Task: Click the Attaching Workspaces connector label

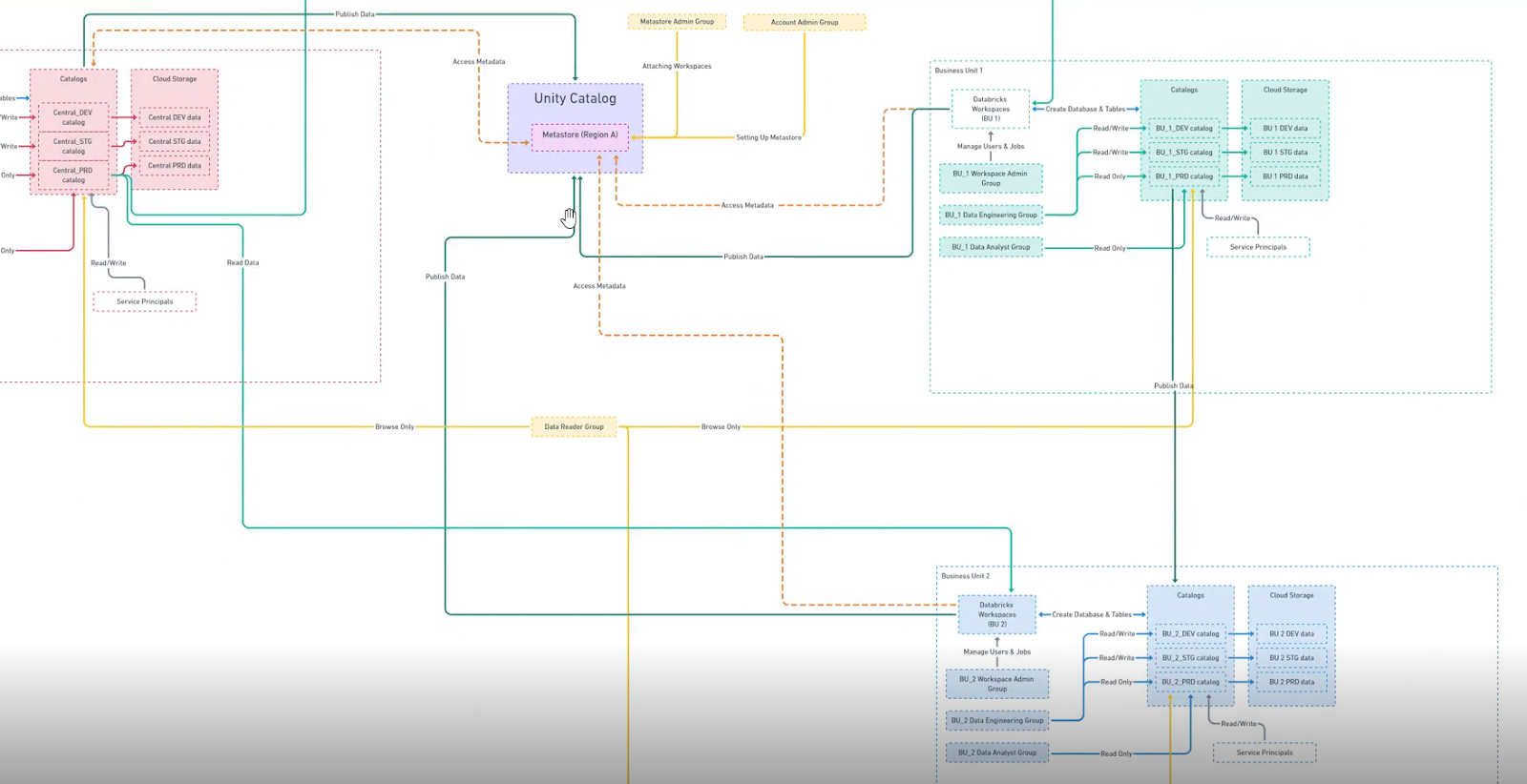Action: tap(677, 66)
